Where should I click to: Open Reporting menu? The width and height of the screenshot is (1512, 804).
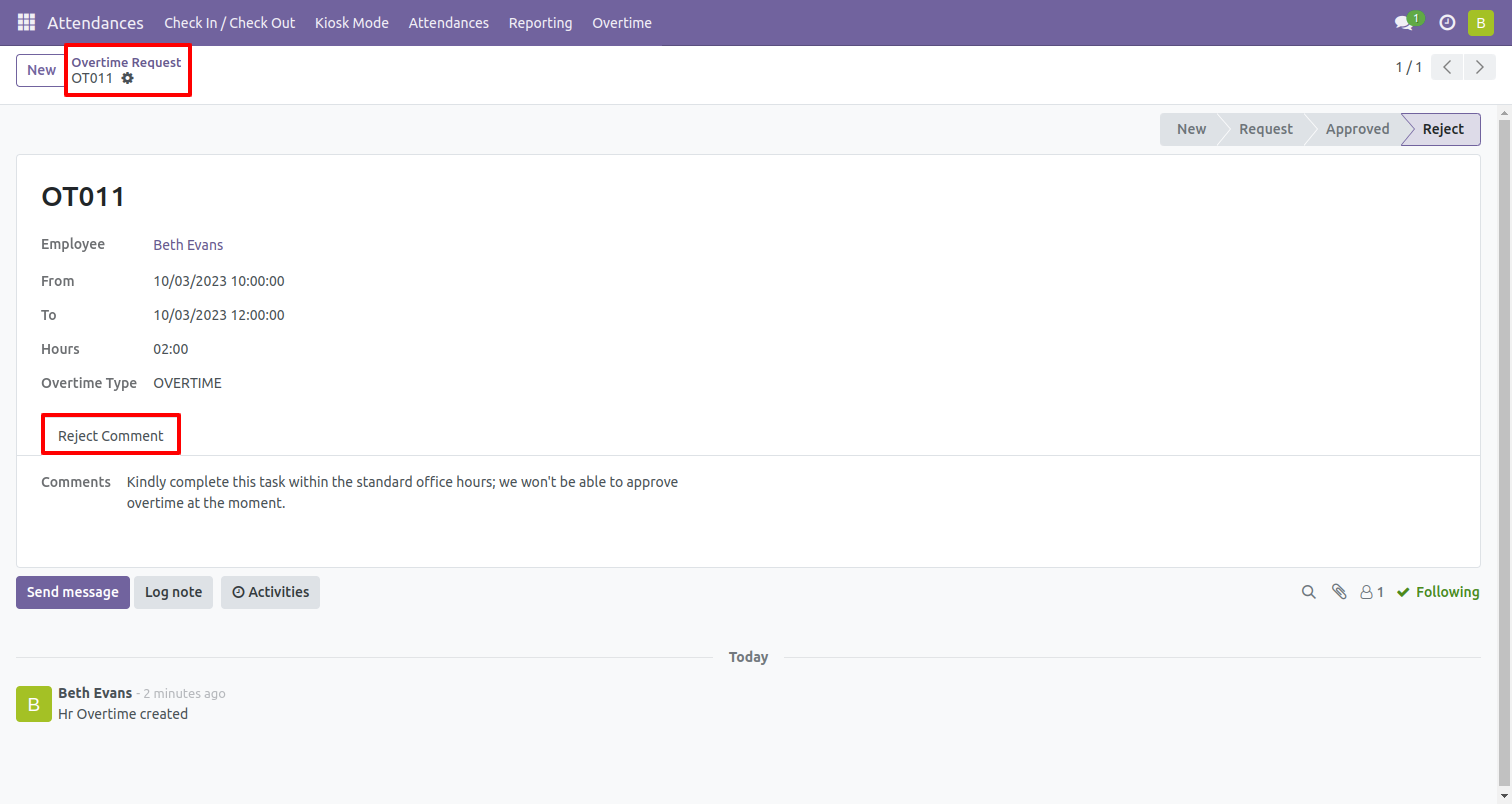tap(540, 22)
